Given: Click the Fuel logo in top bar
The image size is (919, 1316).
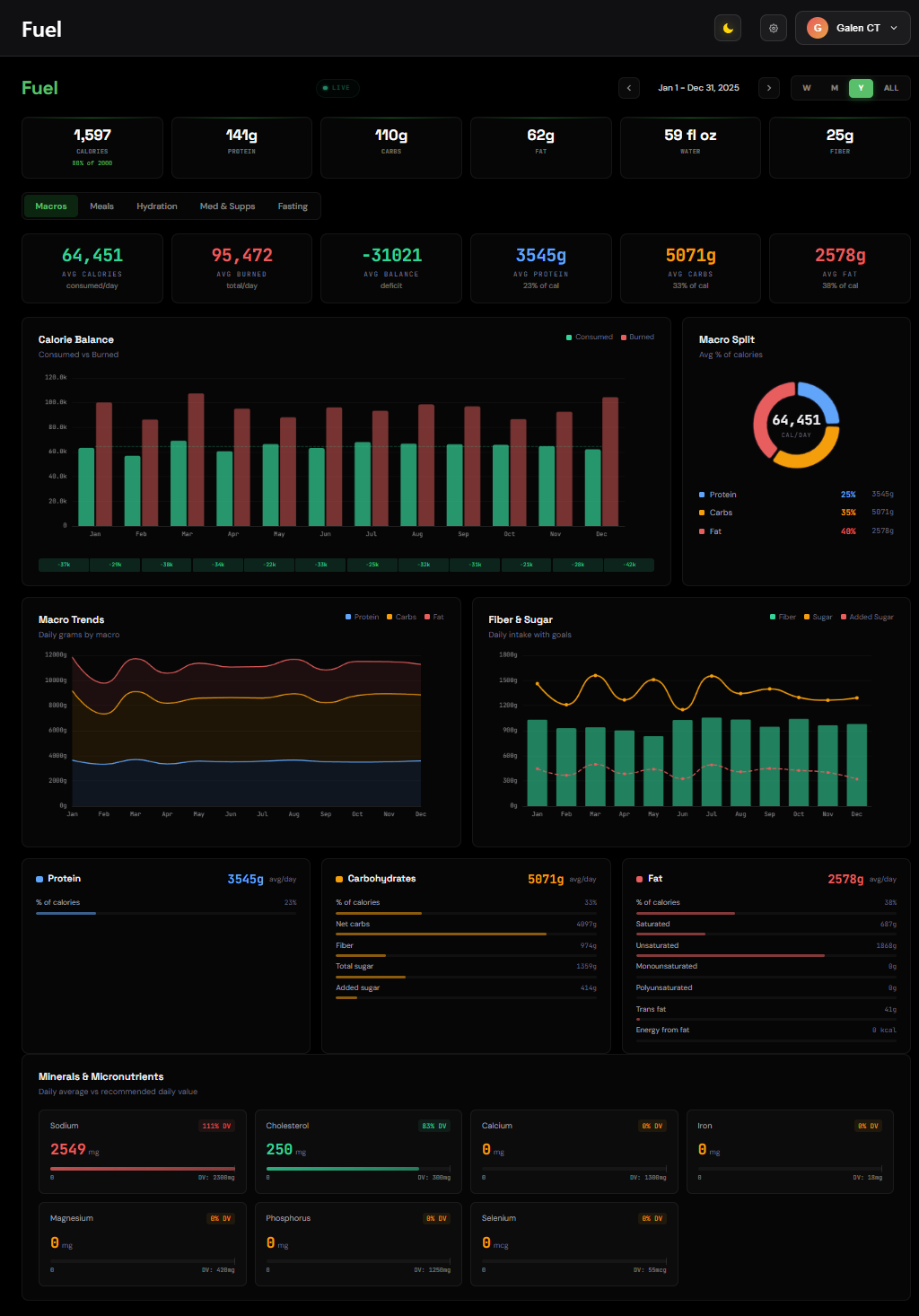Looking at the screenshot, I should [x=41, y=29].
